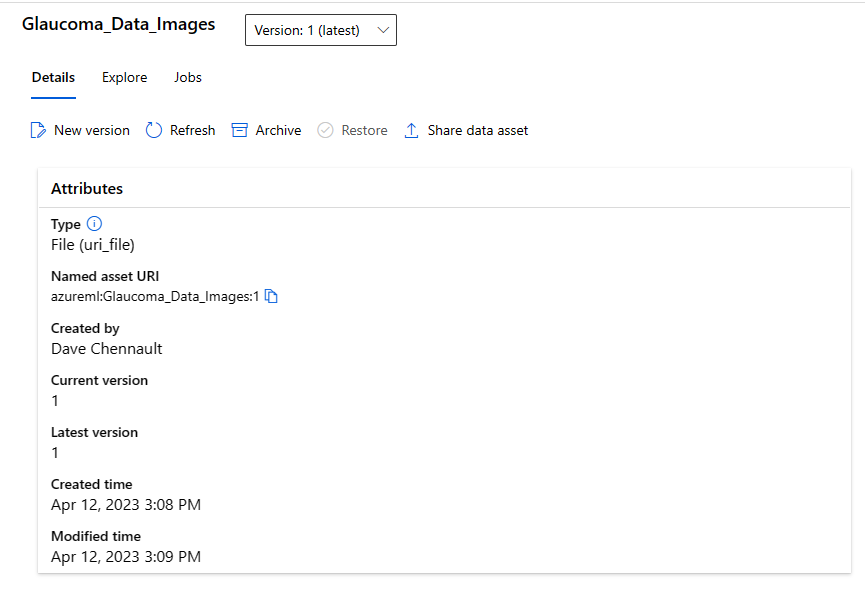This screenshot has height=609, width=865.
Task: Open the Jobs tab
Action: pyautogui.click(x=187, y=77)
